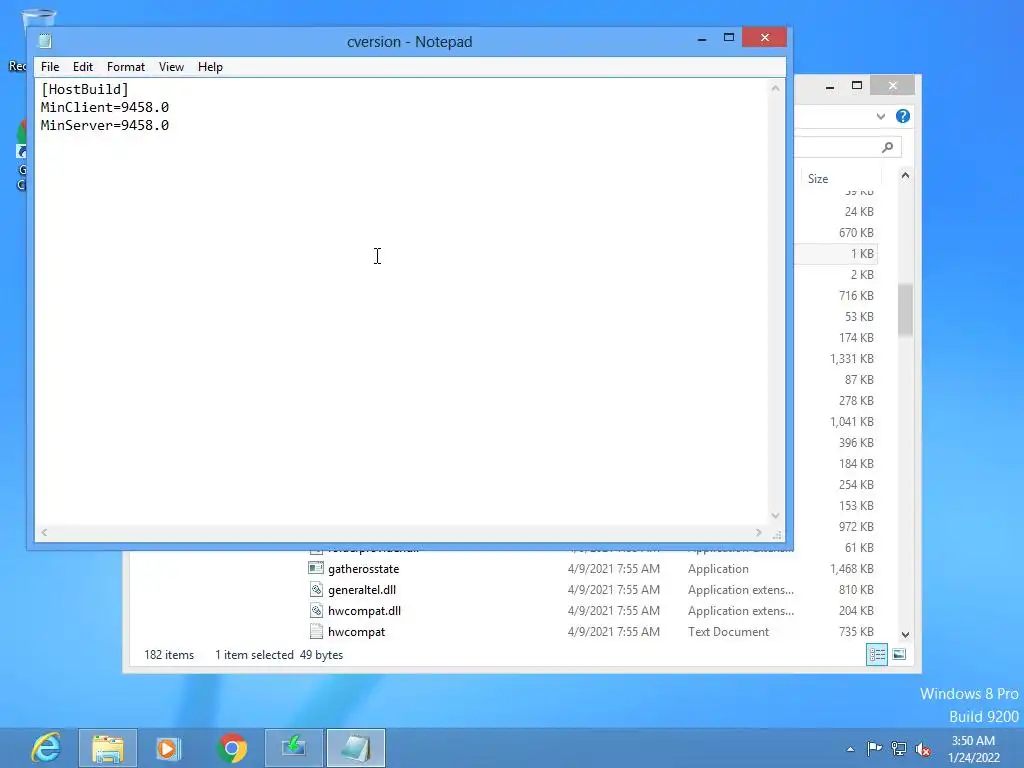Image resolution: width=1024 pixels, height=768 pixels.
Task: Select the hwcompat.dll file
Action: point(364,611)
